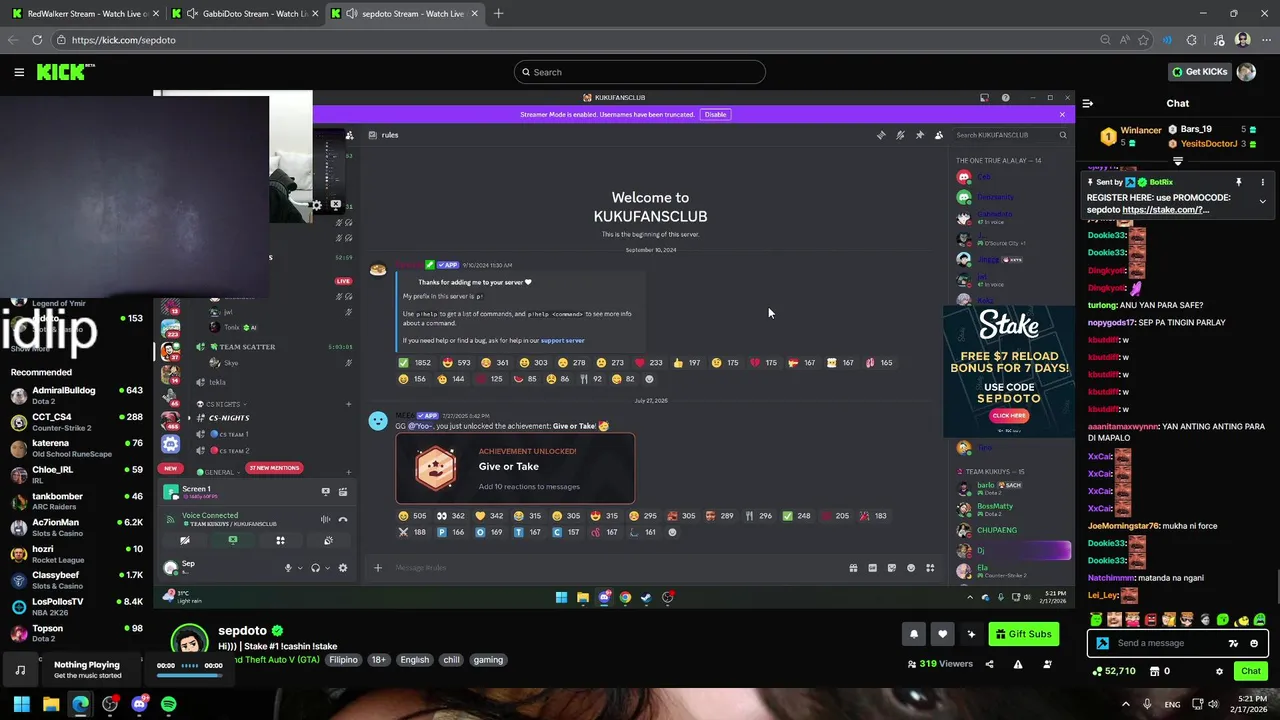This screenshot has width=1280, height=720.
Task: Open the chat identity badge icon
Action: click(x=1102, y=643)
